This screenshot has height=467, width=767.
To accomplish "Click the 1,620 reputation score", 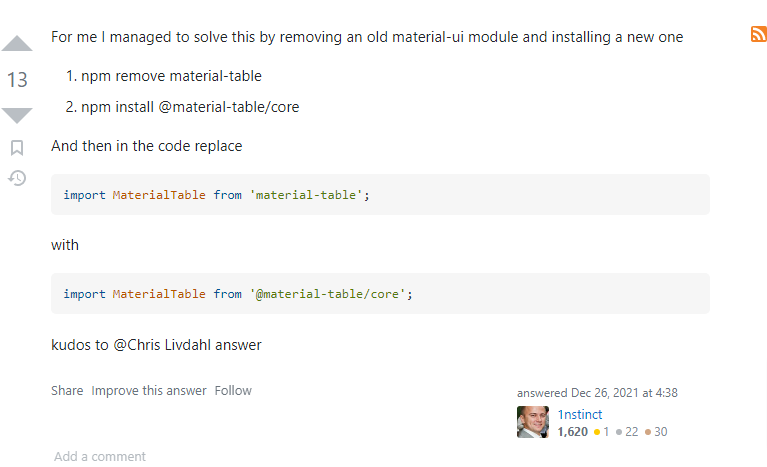I will (573, 432).
